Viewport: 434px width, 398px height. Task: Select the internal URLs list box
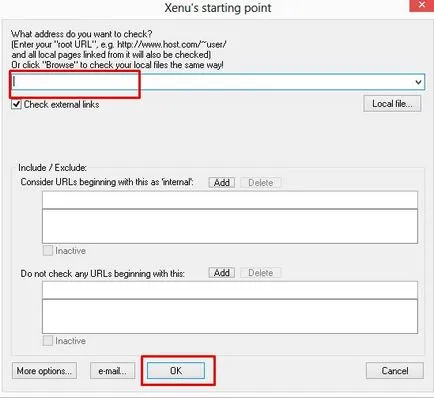pyautogui.click(x=230, y=226)
